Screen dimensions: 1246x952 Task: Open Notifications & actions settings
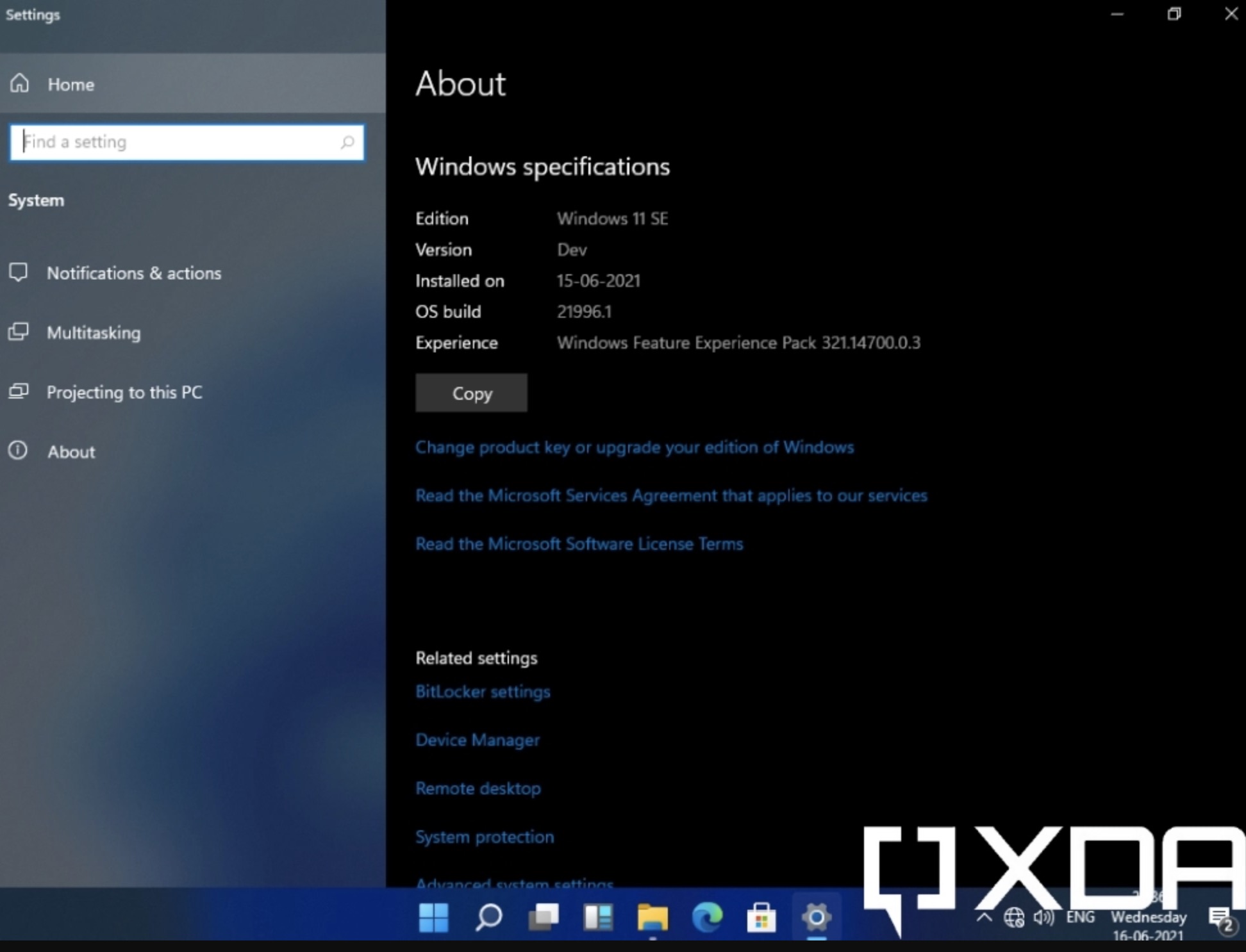click(x=133, y=274)
